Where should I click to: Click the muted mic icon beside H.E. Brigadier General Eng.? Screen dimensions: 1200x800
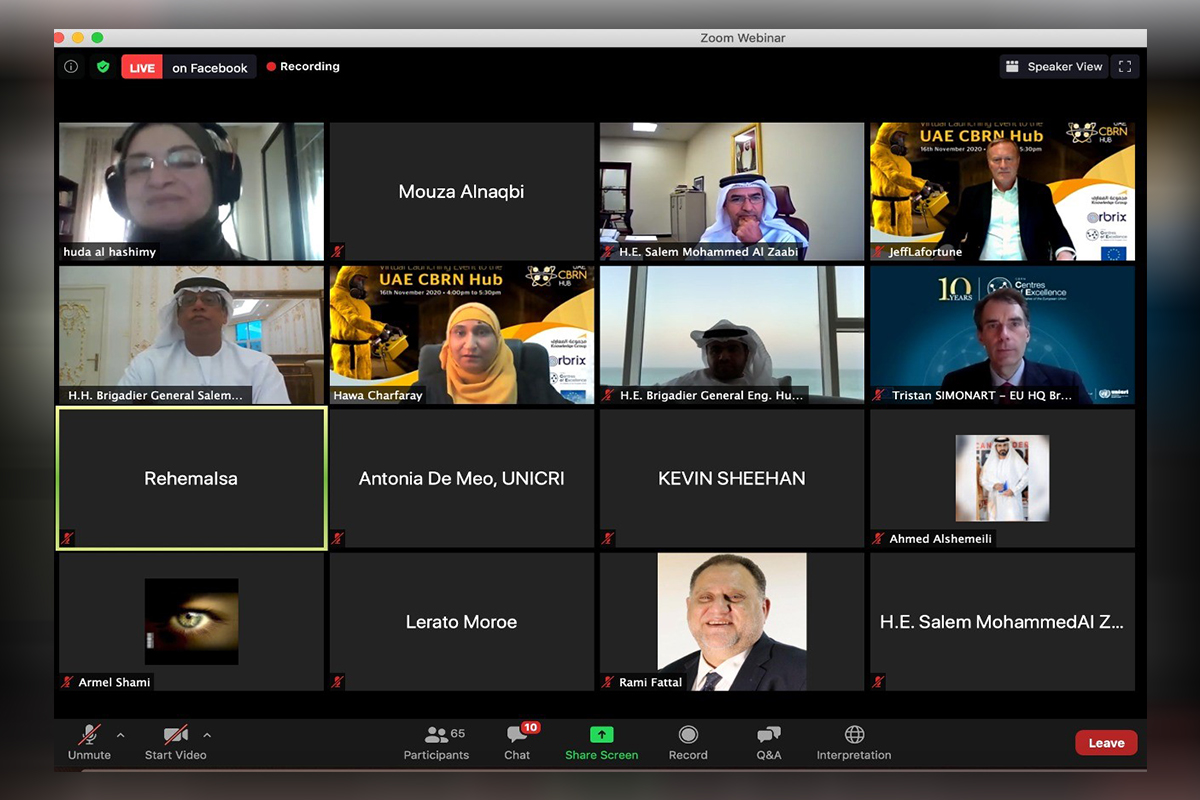(x=608, y=395)
